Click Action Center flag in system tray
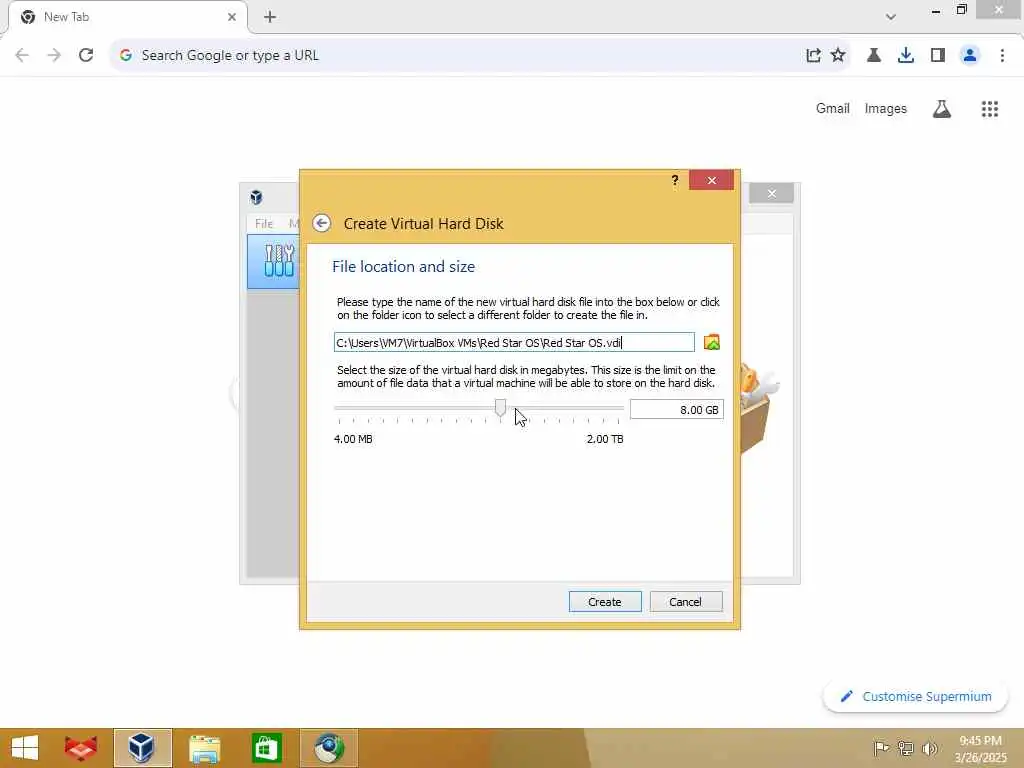Image resolution: width=1024 pixels, height=768 pixels. (x=881, y=748)
